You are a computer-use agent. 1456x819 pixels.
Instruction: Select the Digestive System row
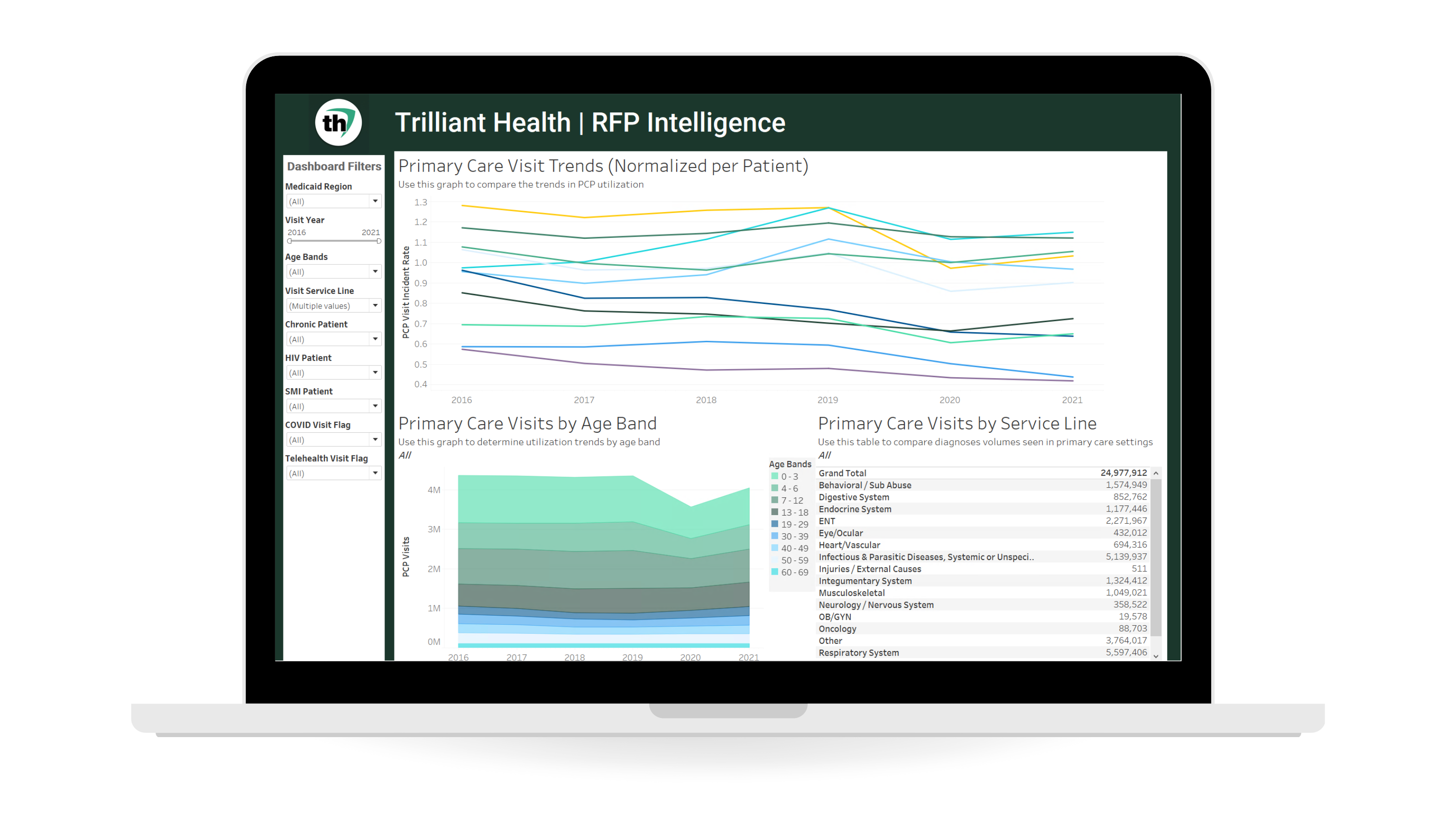[x=983, y=497]
